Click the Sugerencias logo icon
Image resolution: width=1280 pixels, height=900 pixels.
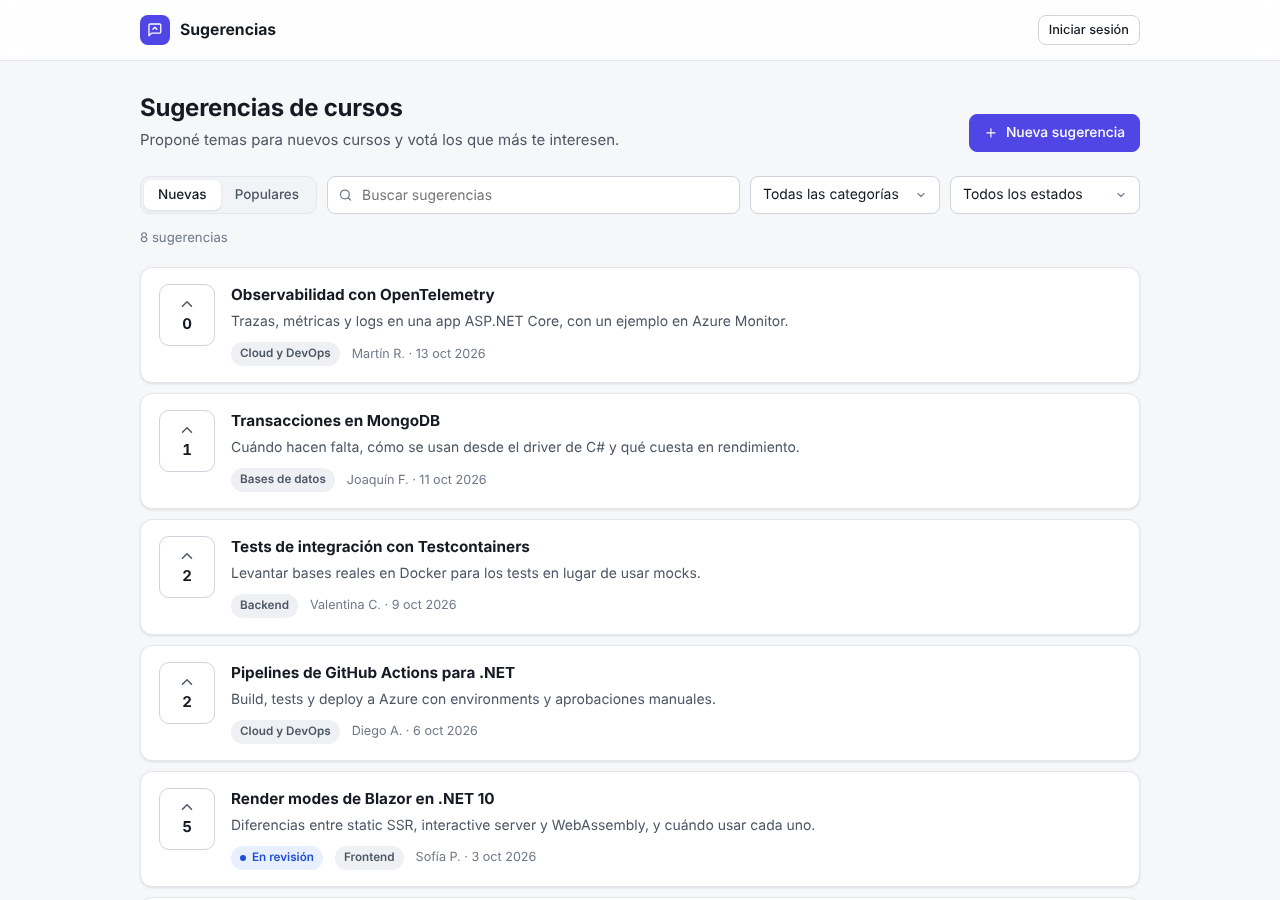click(x=155, y=30)
